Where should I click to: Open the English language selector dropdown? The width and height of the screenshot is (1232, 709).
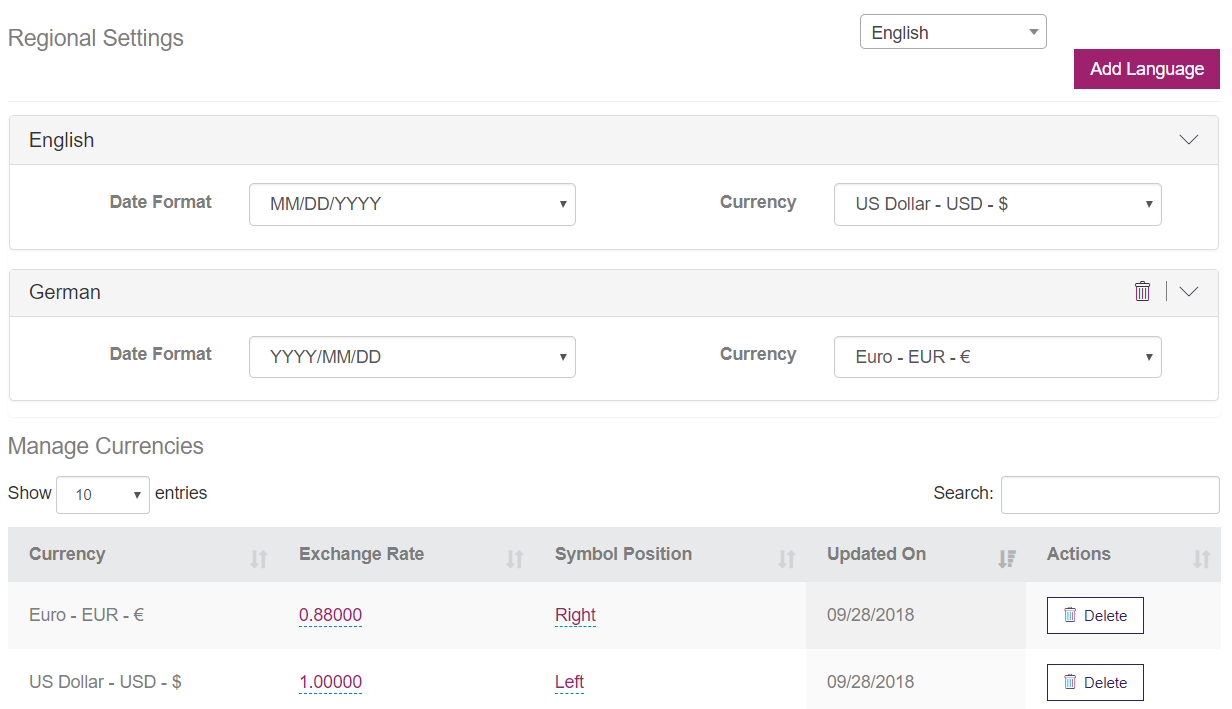click(953, 32)
